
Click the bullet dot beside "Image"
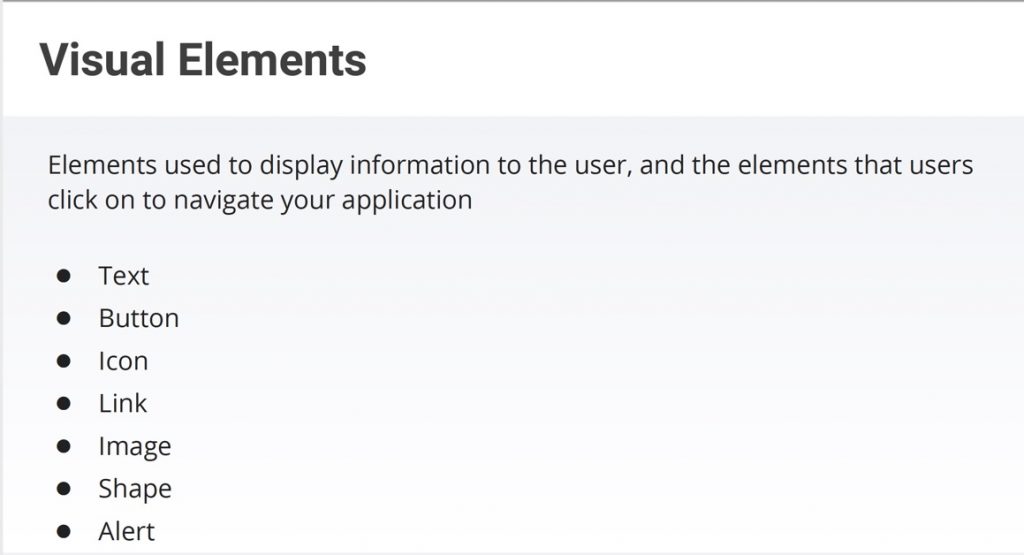point(63,447)
